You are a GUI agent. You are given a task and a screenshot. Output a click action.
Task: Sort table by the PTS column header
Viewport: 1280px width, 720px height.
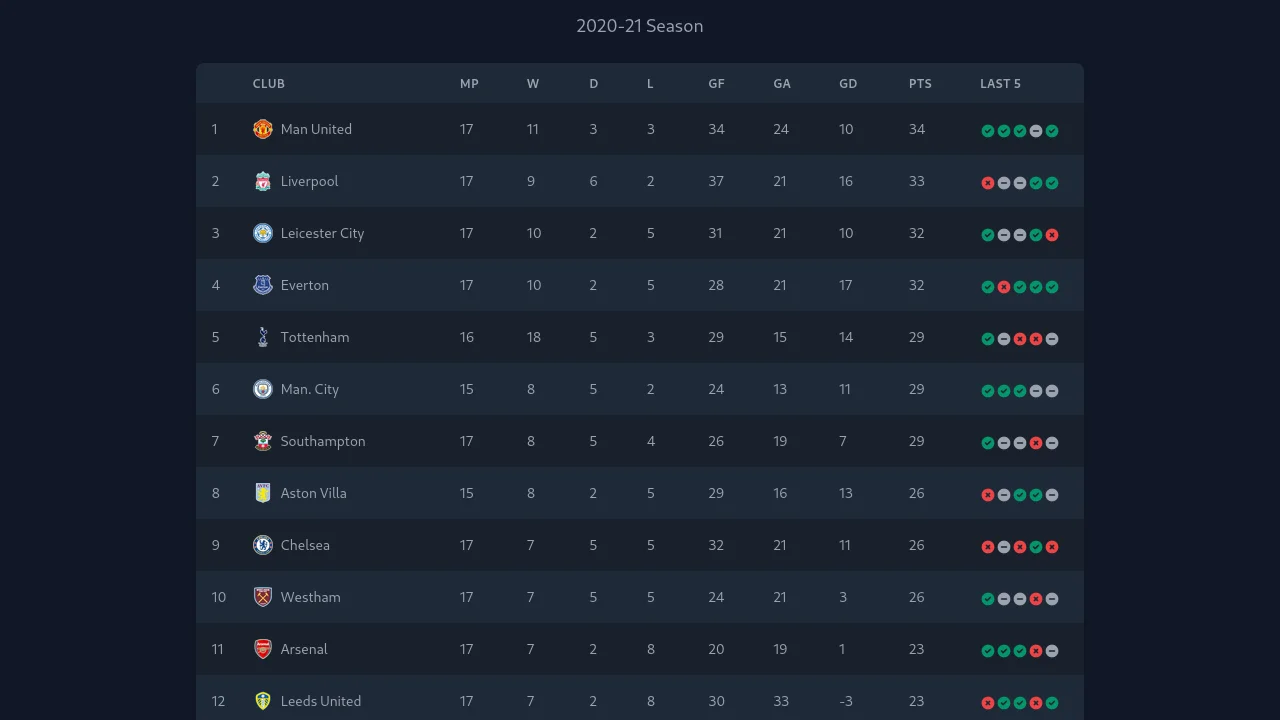[x=919, y=84]
